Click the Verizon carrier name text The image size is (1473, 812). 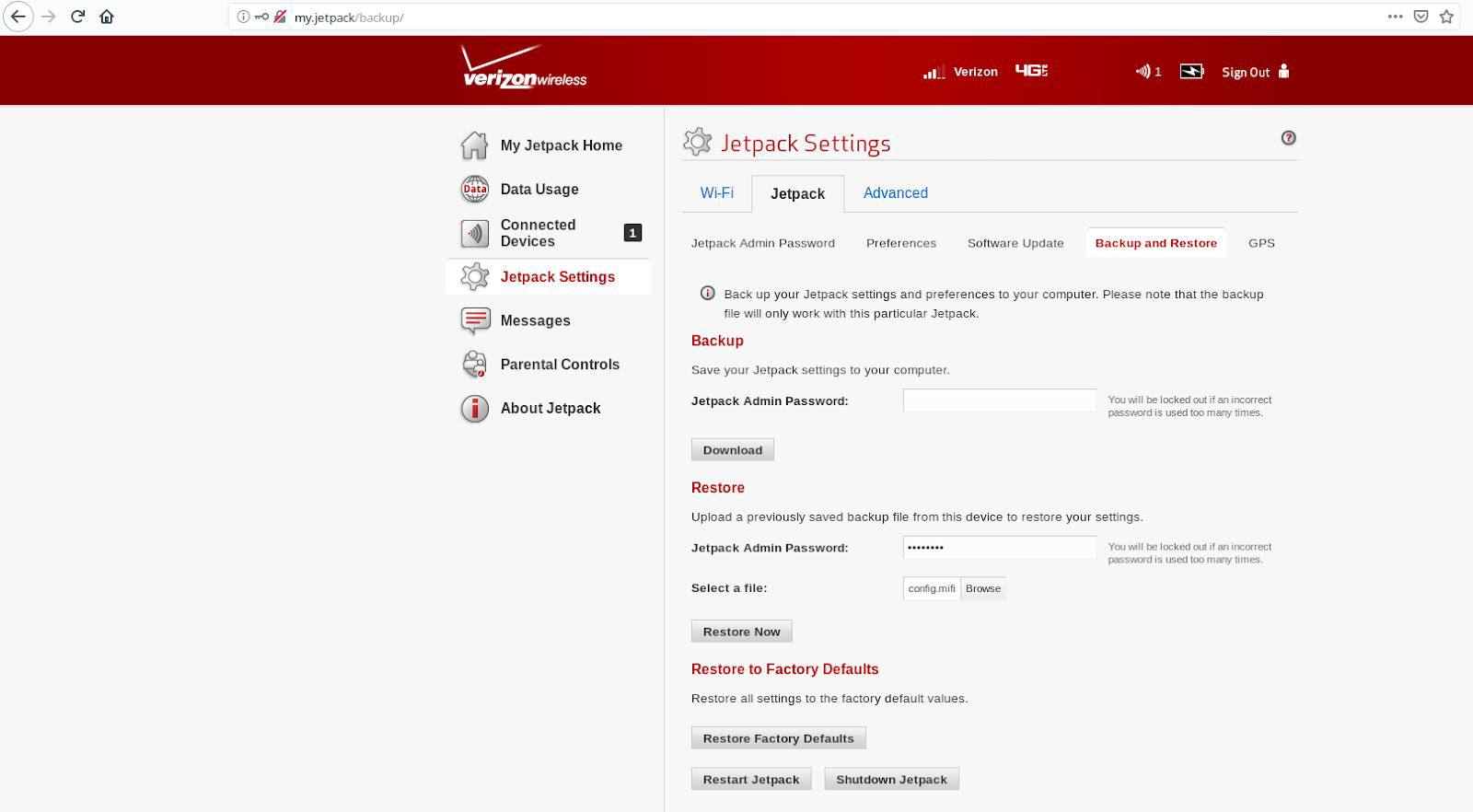[x=976, y=72]
